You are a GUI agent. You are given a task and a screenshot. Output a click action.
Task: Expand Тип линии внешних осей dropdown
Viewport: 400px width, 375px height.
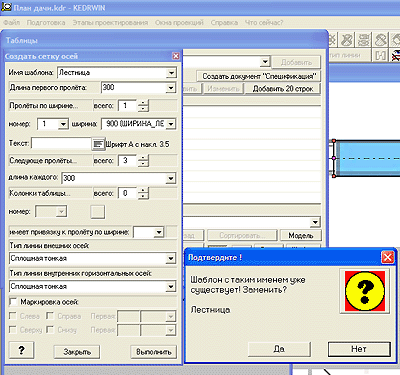coord(171,258)
